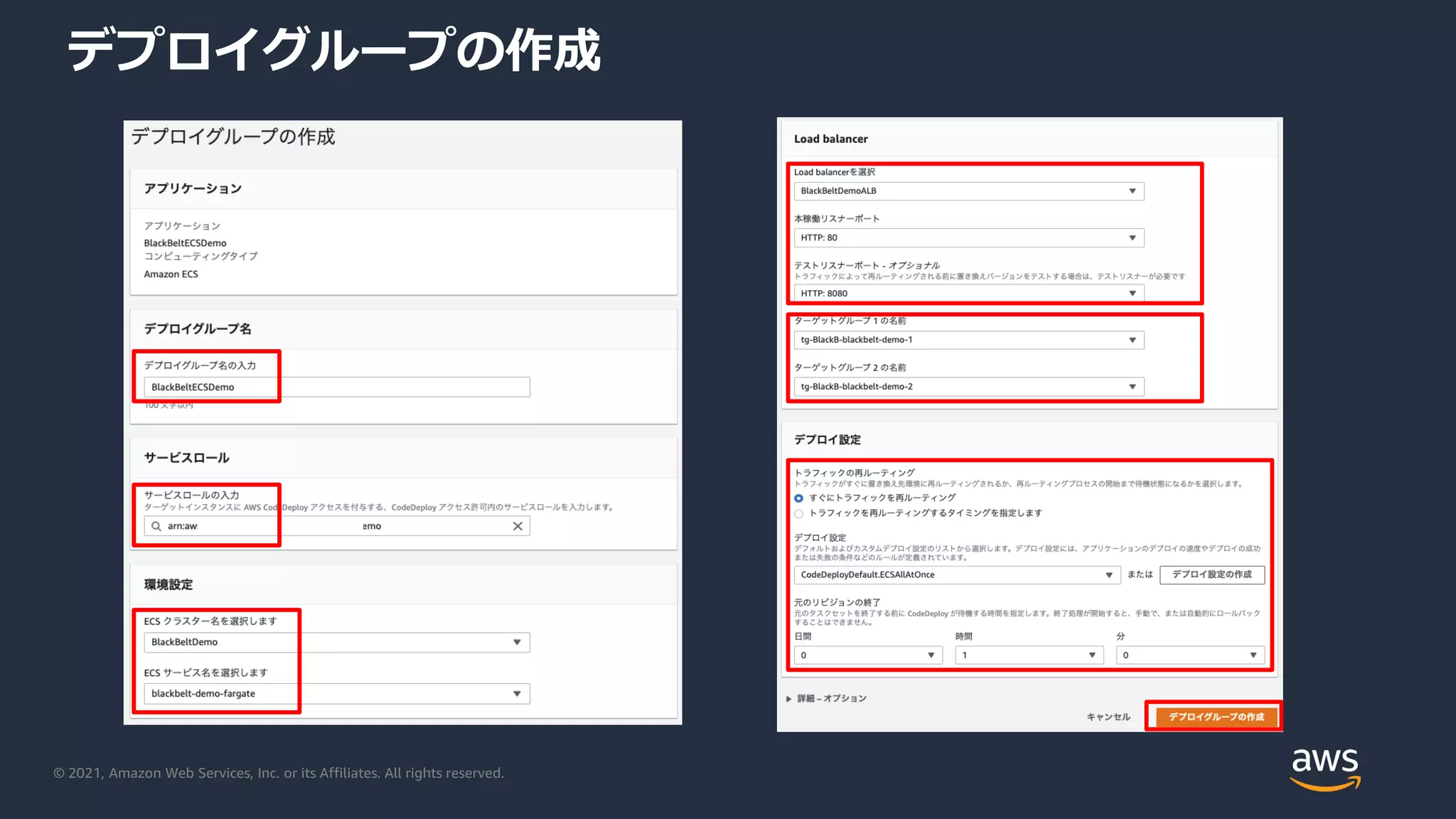Open the 日間 (days) dropdown

tap(868, 655)
